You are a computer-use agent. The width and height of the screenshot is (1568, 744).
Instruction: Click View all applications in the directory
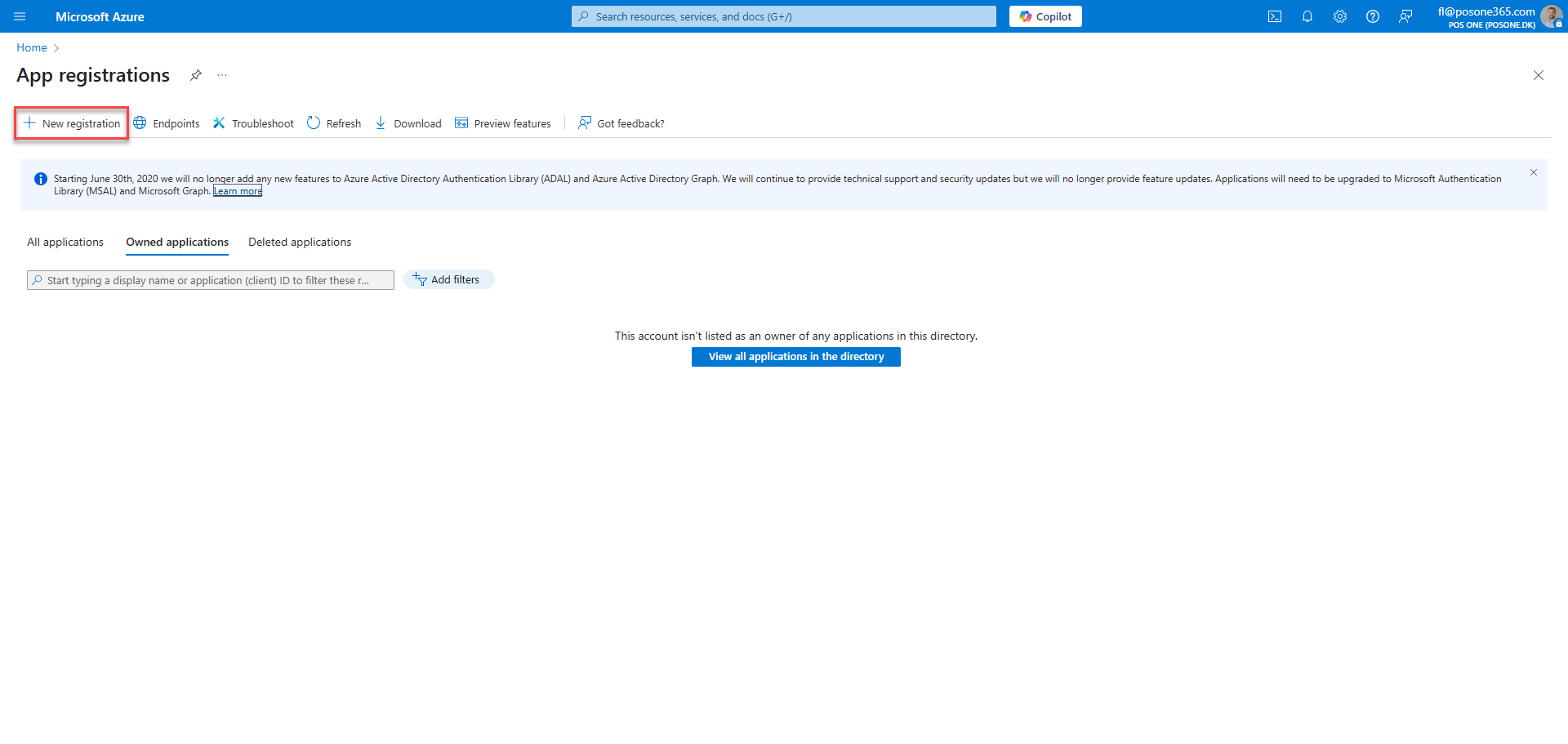[796, 357]
